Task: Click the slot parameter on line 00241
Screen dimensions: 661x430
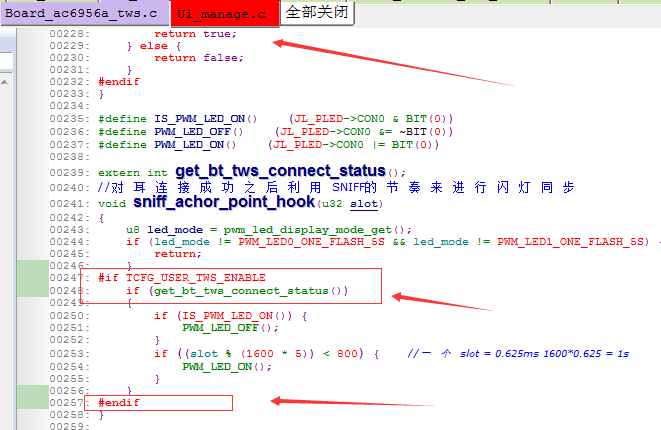Action: pyautogui.click(x=364, y=204)
